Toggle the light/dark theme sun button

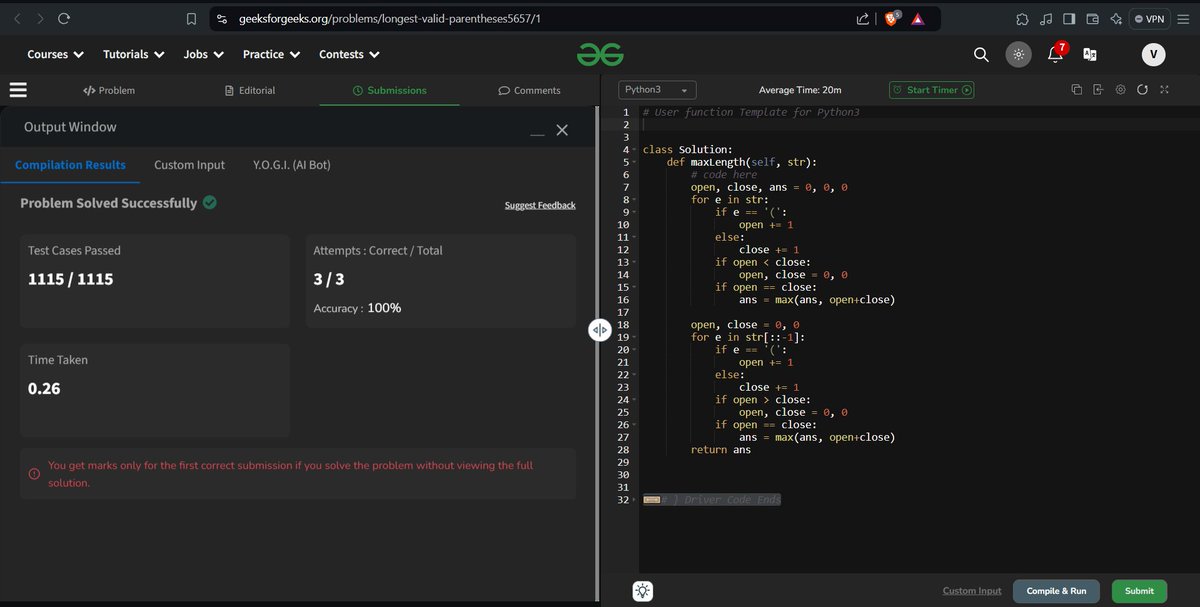pyautogui.click(x=1018, y=55)
